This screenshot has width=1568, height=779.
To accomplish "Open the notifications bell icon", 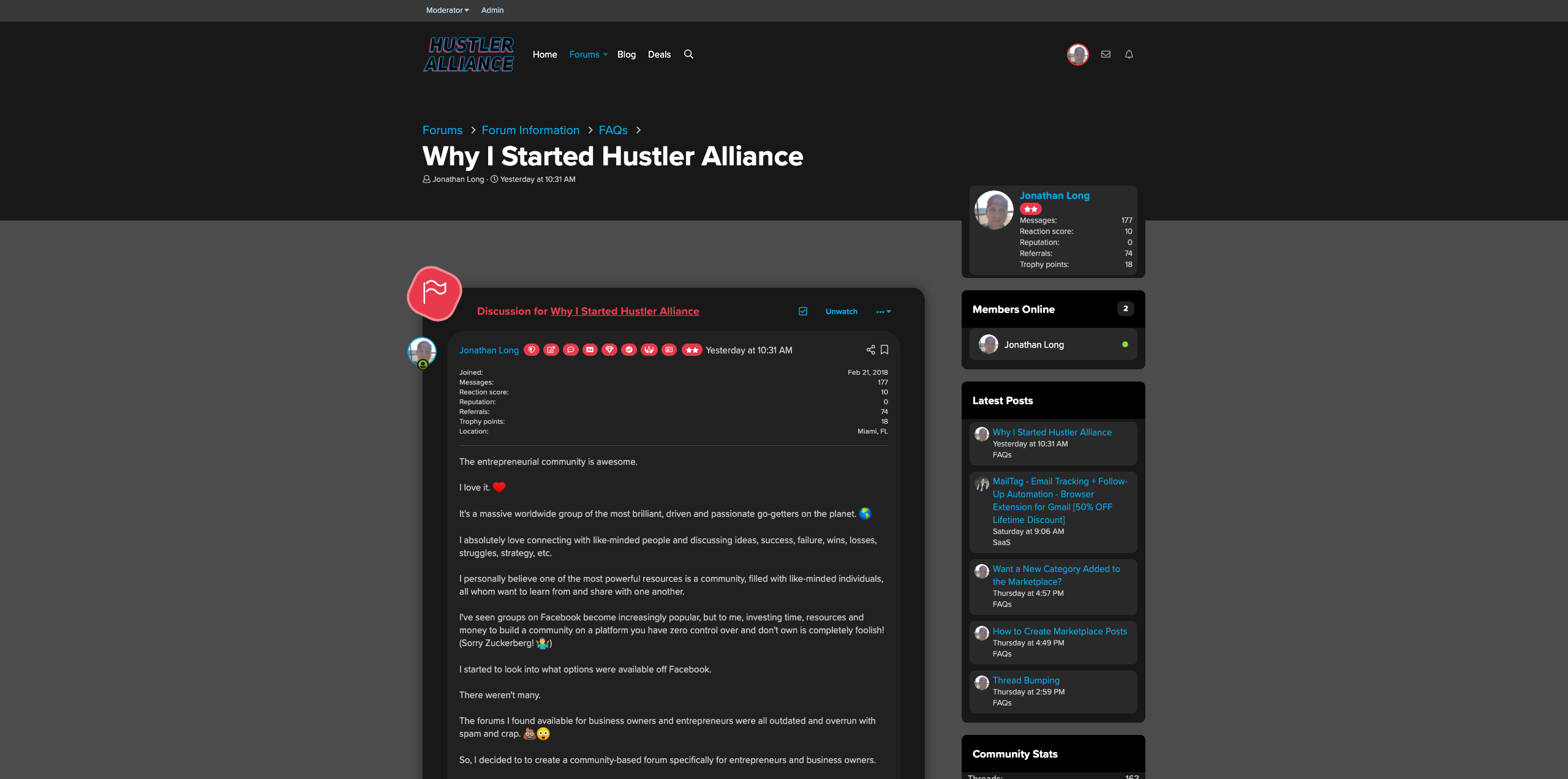I will coord(1129,54).
